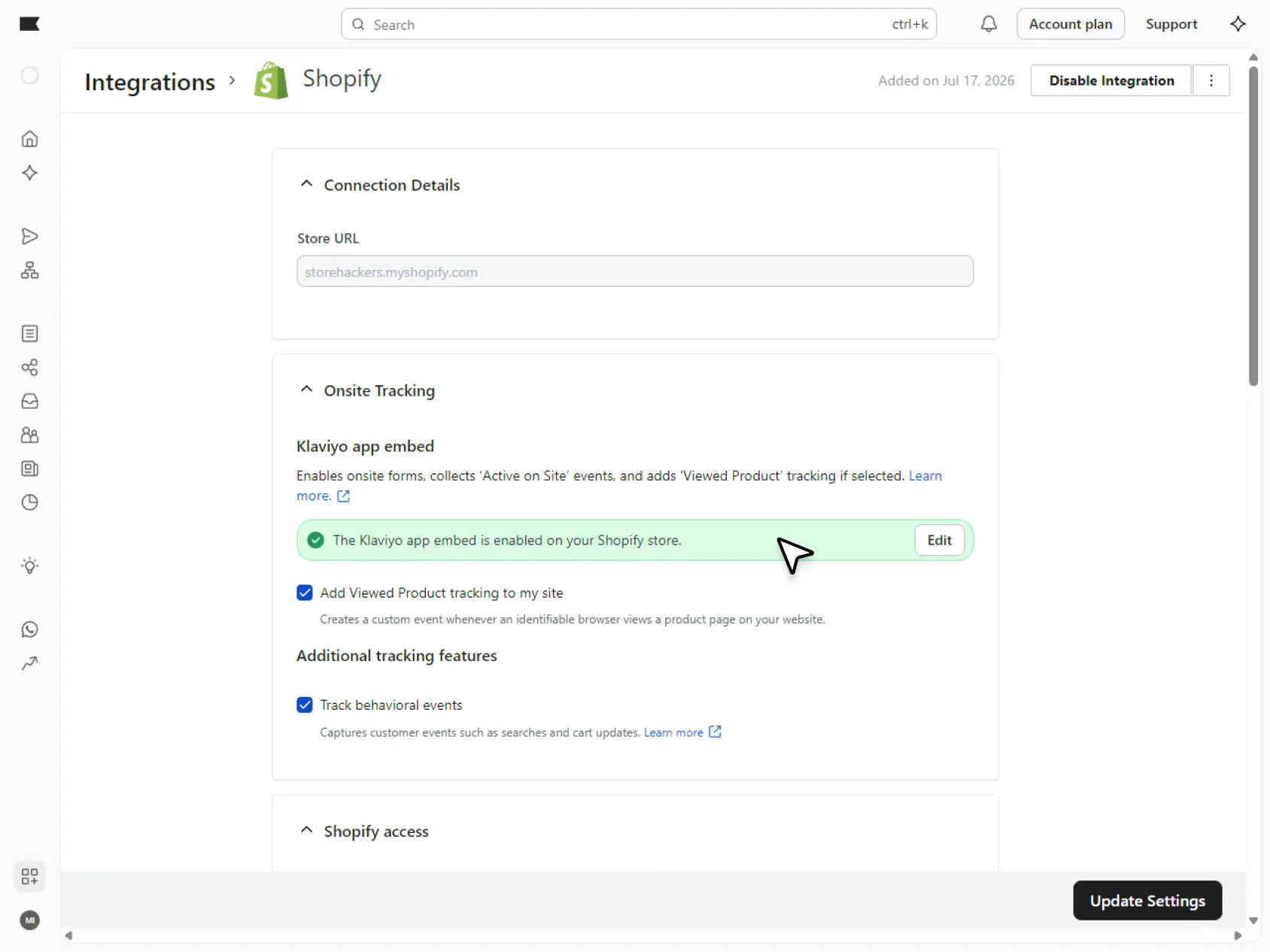1270x952 pixels.
Task: Uncheck Add Viewed Product tracking checkbox
Action: click(305, 593)
